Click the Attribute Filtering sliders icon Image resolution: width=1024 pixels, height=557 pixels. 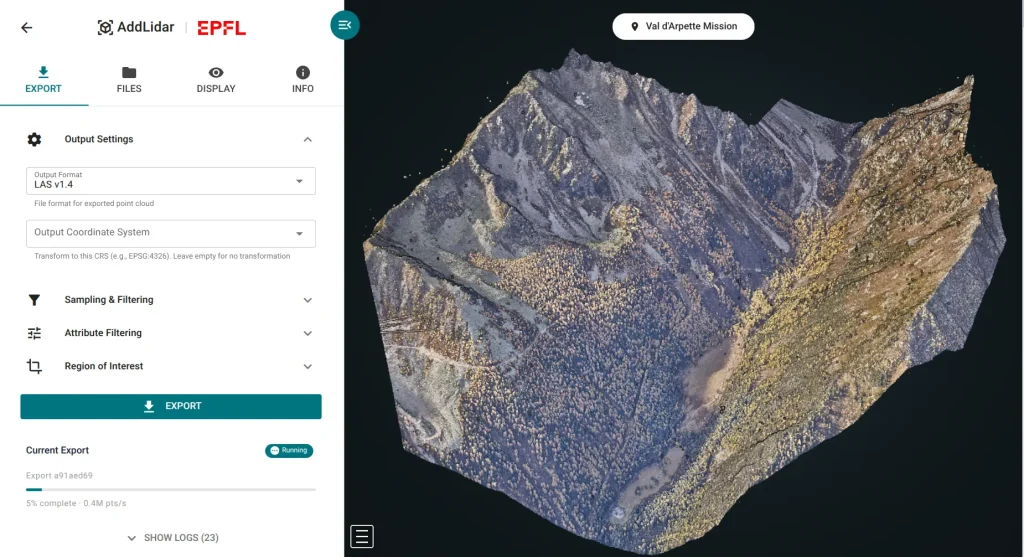click(x=34, y=333)
